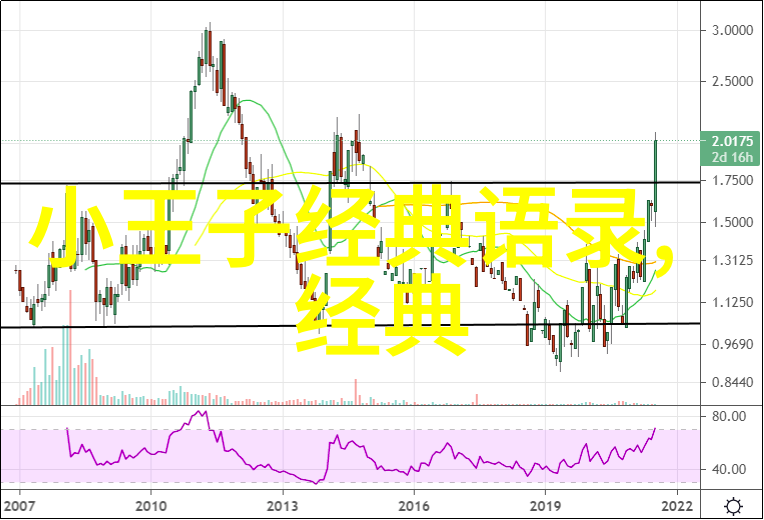
Task: Click the 3.0000 price axis label
Action: pyautogui.click(x=732, y=31)
